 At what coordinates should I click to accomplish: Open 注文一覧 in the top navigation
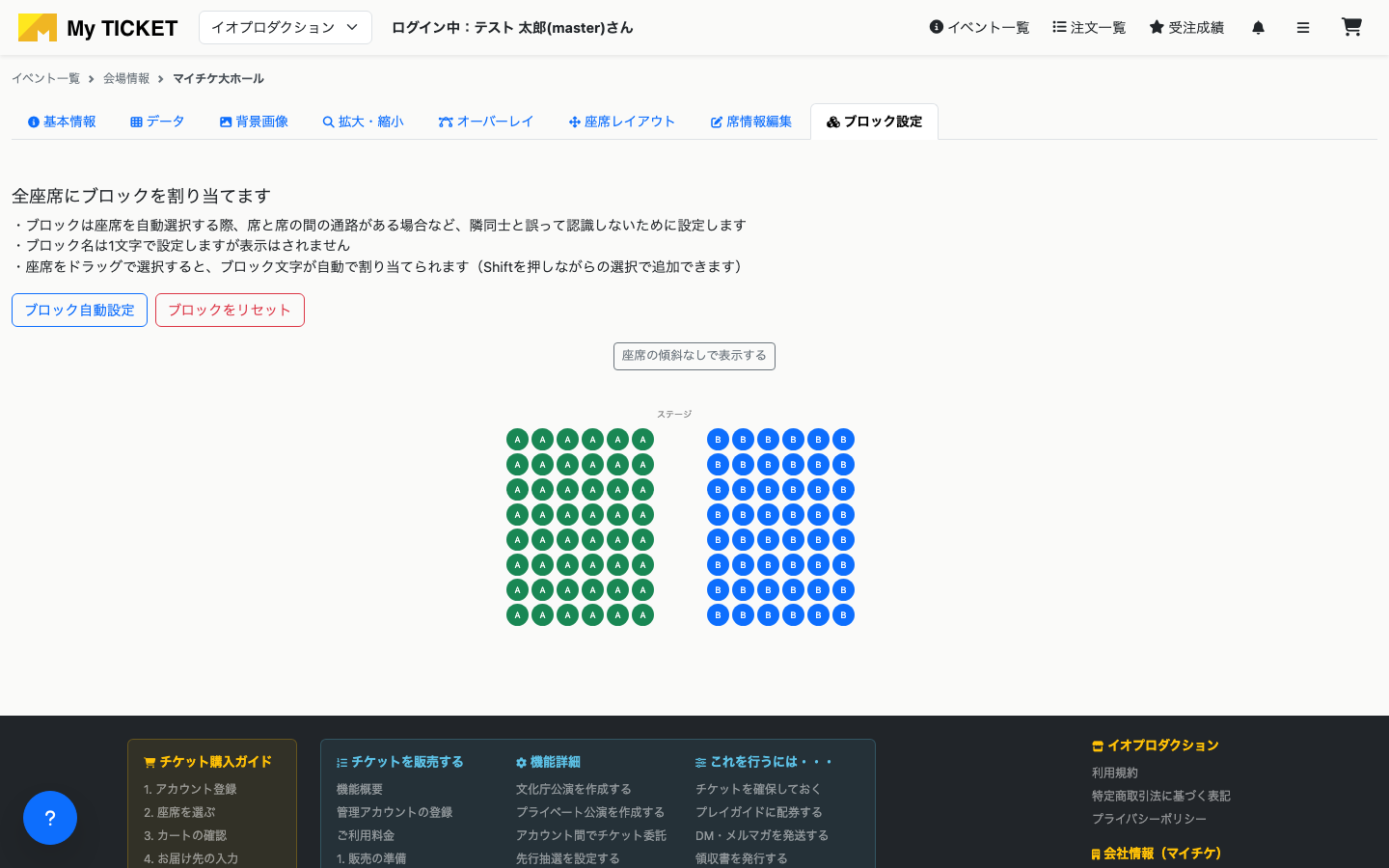[x=1089, y=28]
